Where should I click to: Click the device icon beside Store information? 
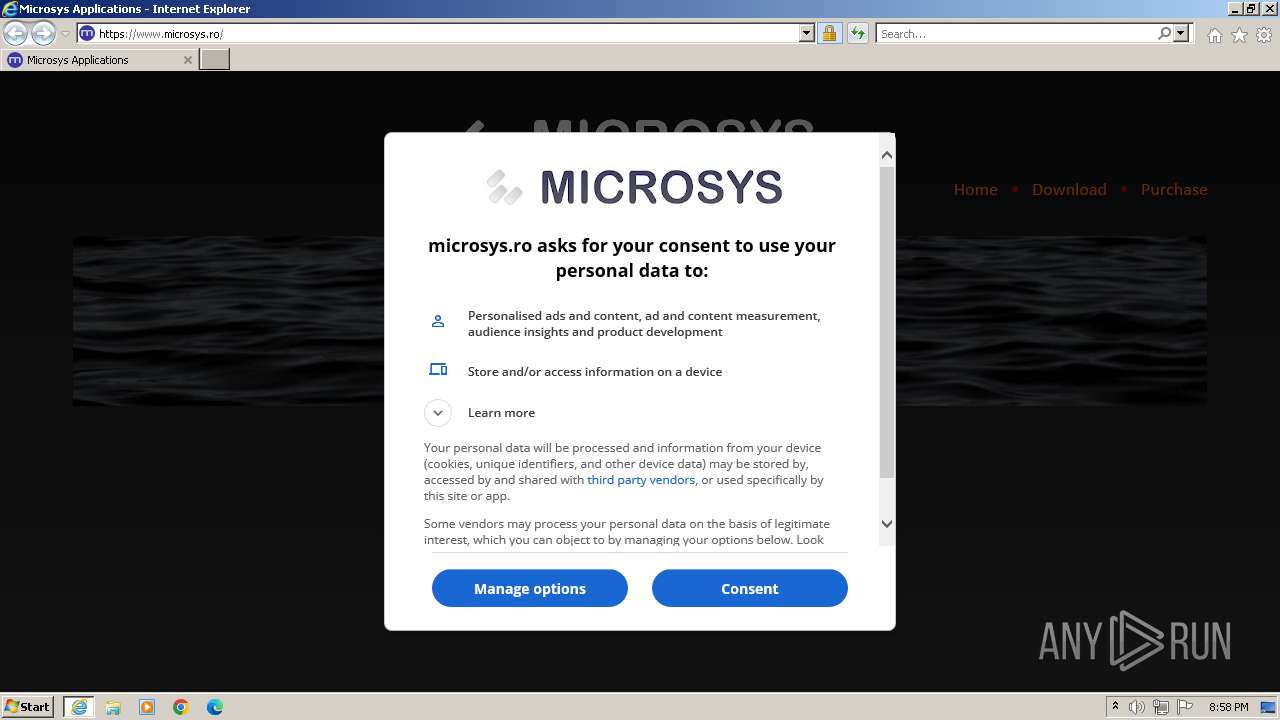pyautogui.click(x=438, y=370)
